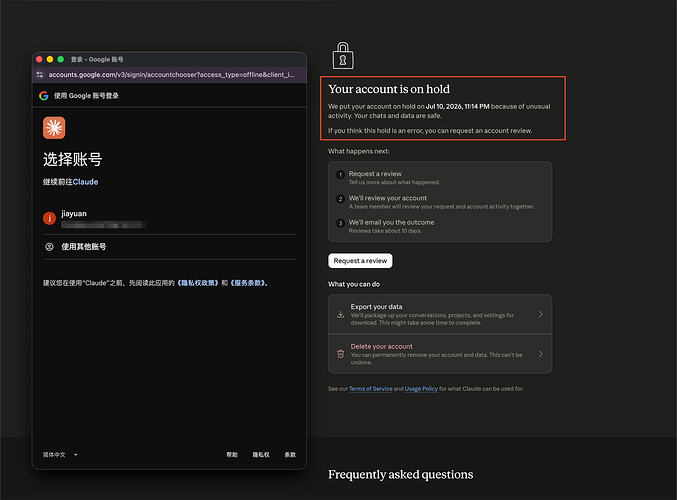The image size is (677, 500).
Task: Open the Delete your account row
Action: click(x=440, y=354)
